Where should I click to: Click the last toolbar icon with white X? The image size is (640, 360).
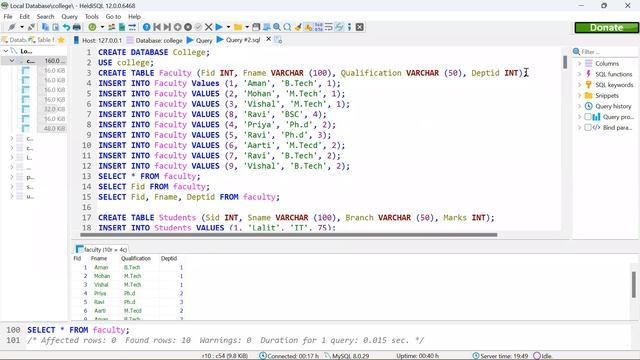(360, 27)
